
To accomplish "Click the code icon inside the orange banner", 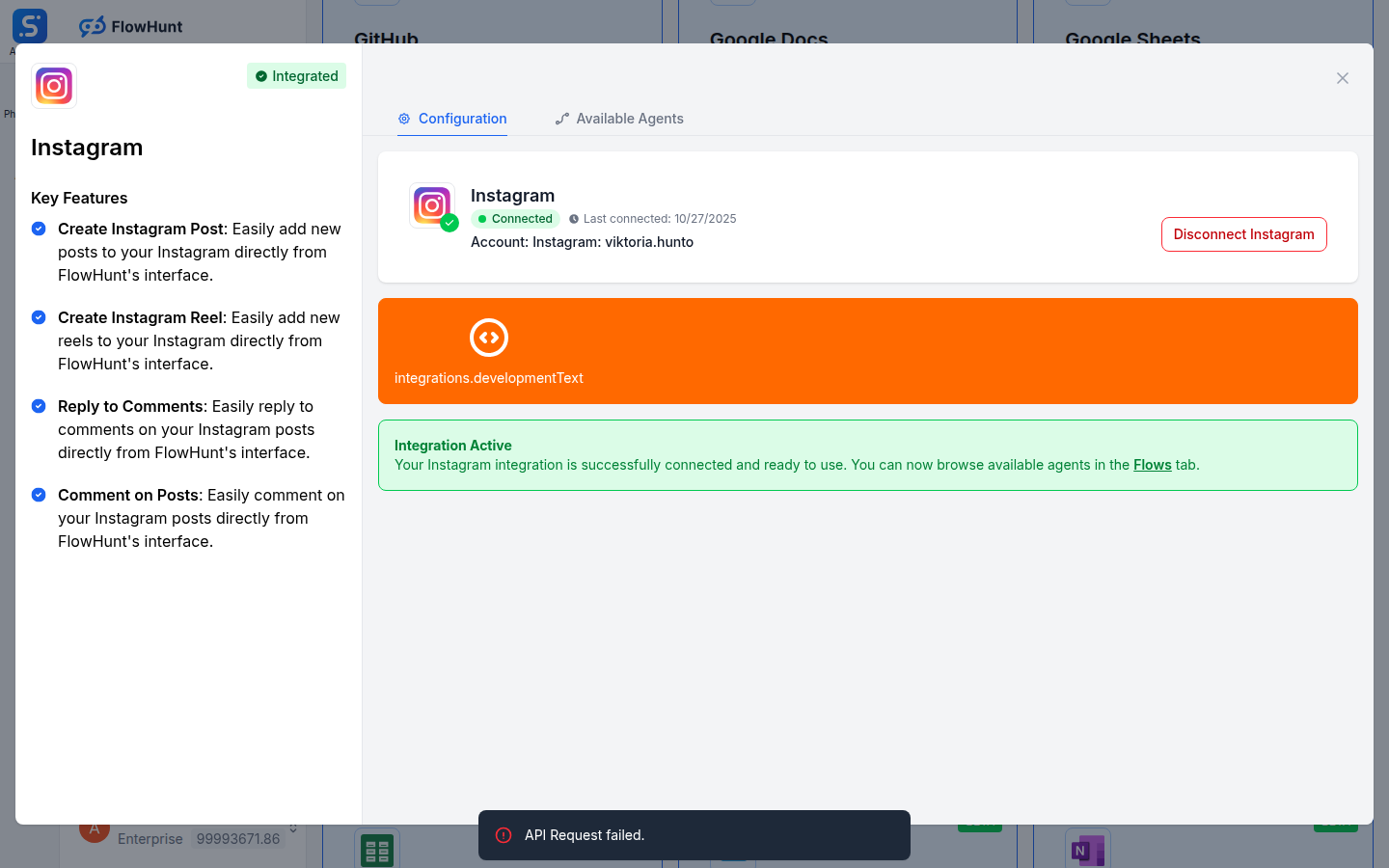I will click(x=489, y=338).
